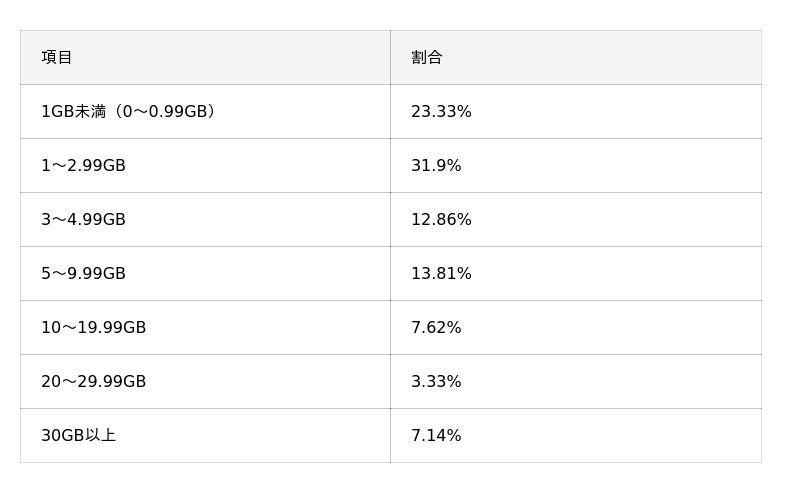Click the 項目 column header
This screenshot has width=800, height=493.
point(57,58)
